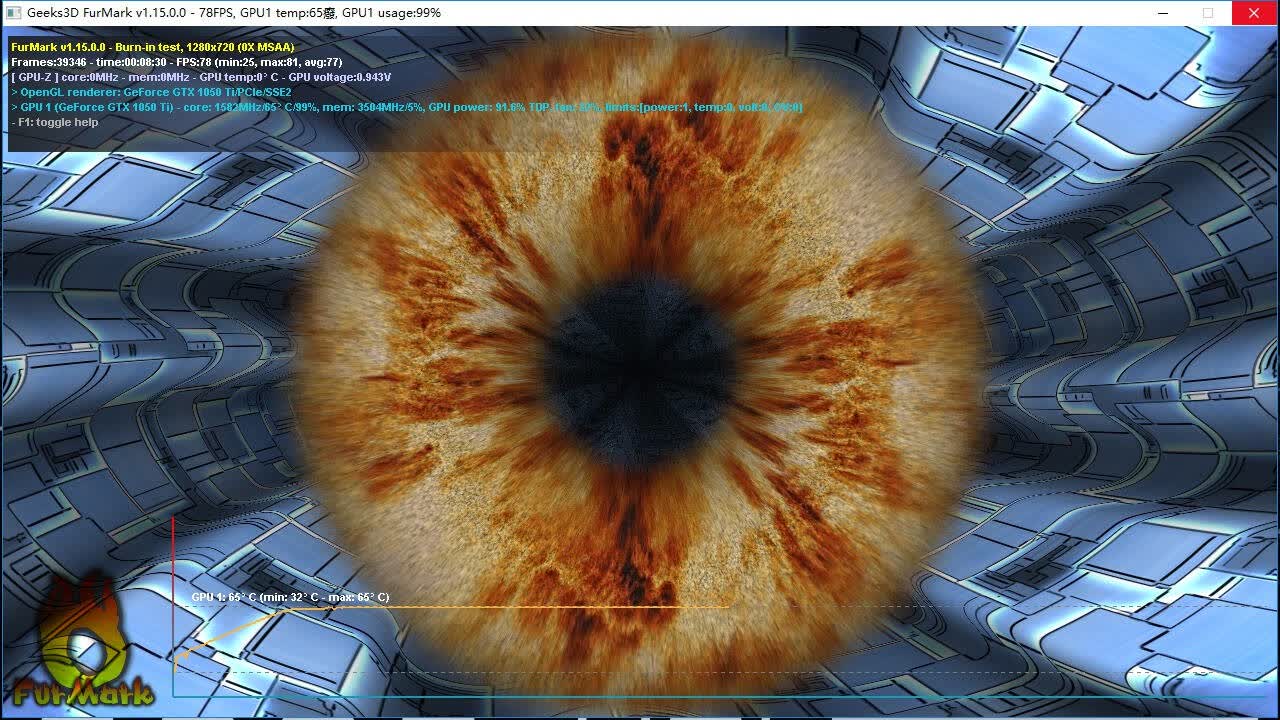Click the red vertical axis of temperature graph
This screenshot has width=1280, height=720.
(173, 606)
